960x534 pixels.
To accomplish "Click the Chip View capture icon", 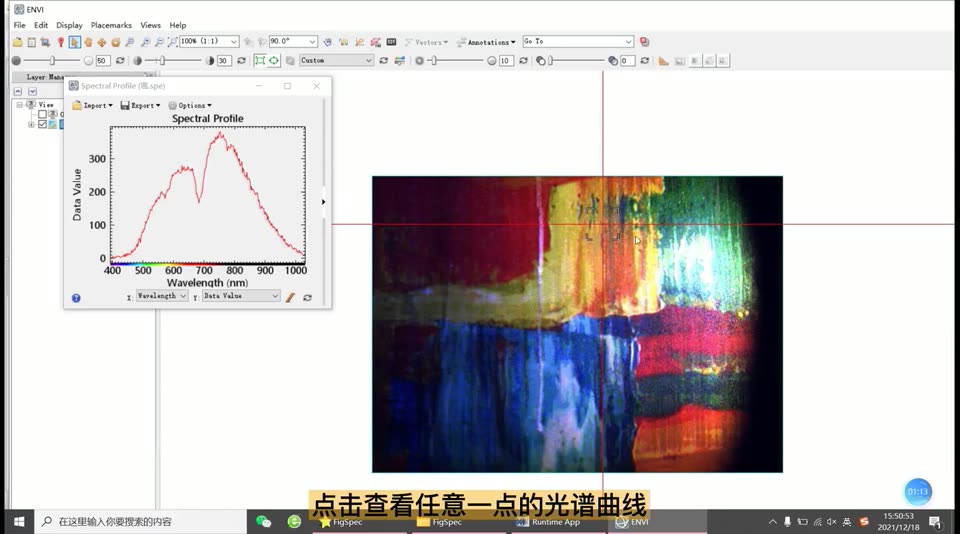I will pos(45,42).
